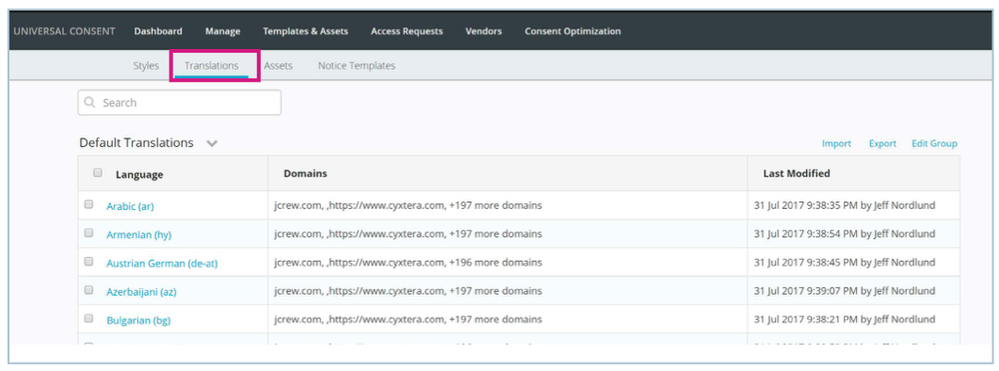Switch to the Assets tab
This screenshot has width=999, height=371.
point(278,66)
